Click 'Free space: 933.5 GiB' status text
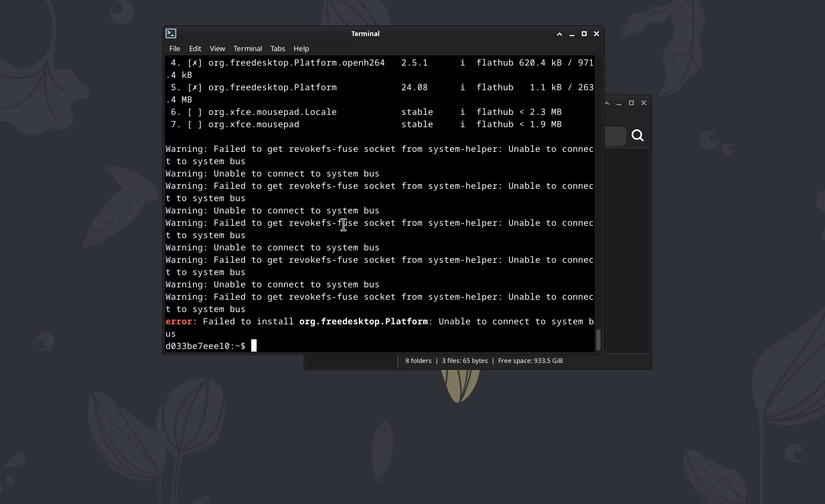825x504 pixels. pos(530,361)
